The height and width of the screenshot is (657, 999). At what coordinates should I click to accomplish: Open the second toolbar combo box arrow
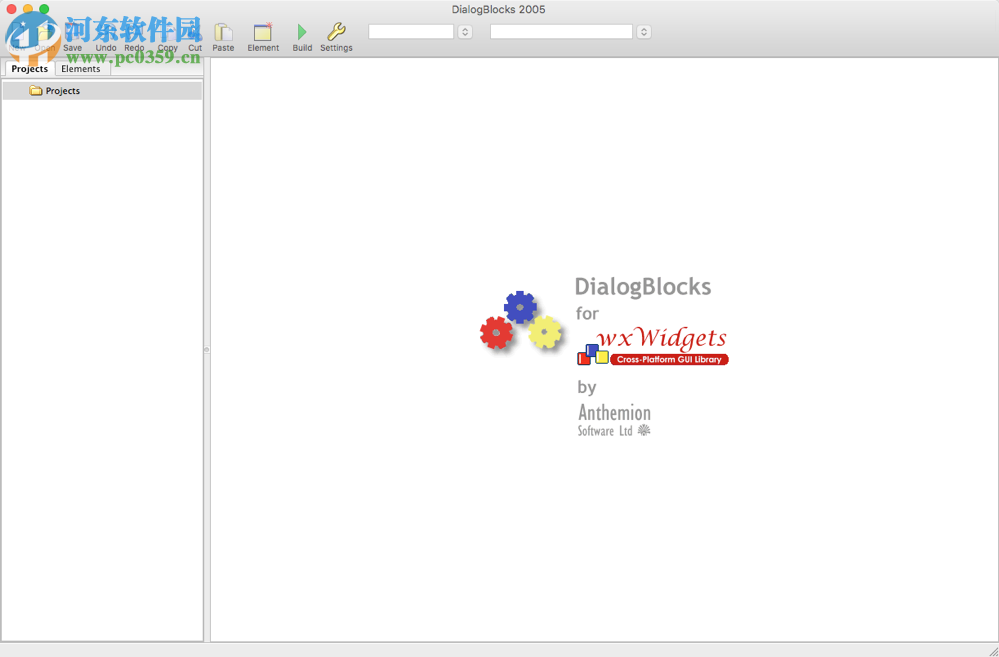[x=644, y=32]
